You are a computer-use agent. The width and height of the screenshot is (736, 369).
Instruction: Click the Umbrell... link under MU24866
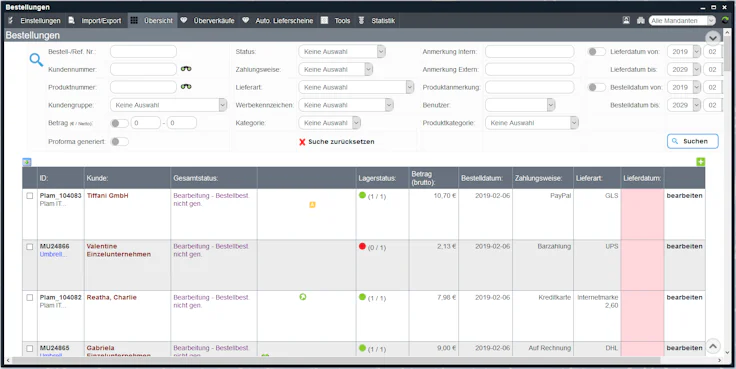53,254
